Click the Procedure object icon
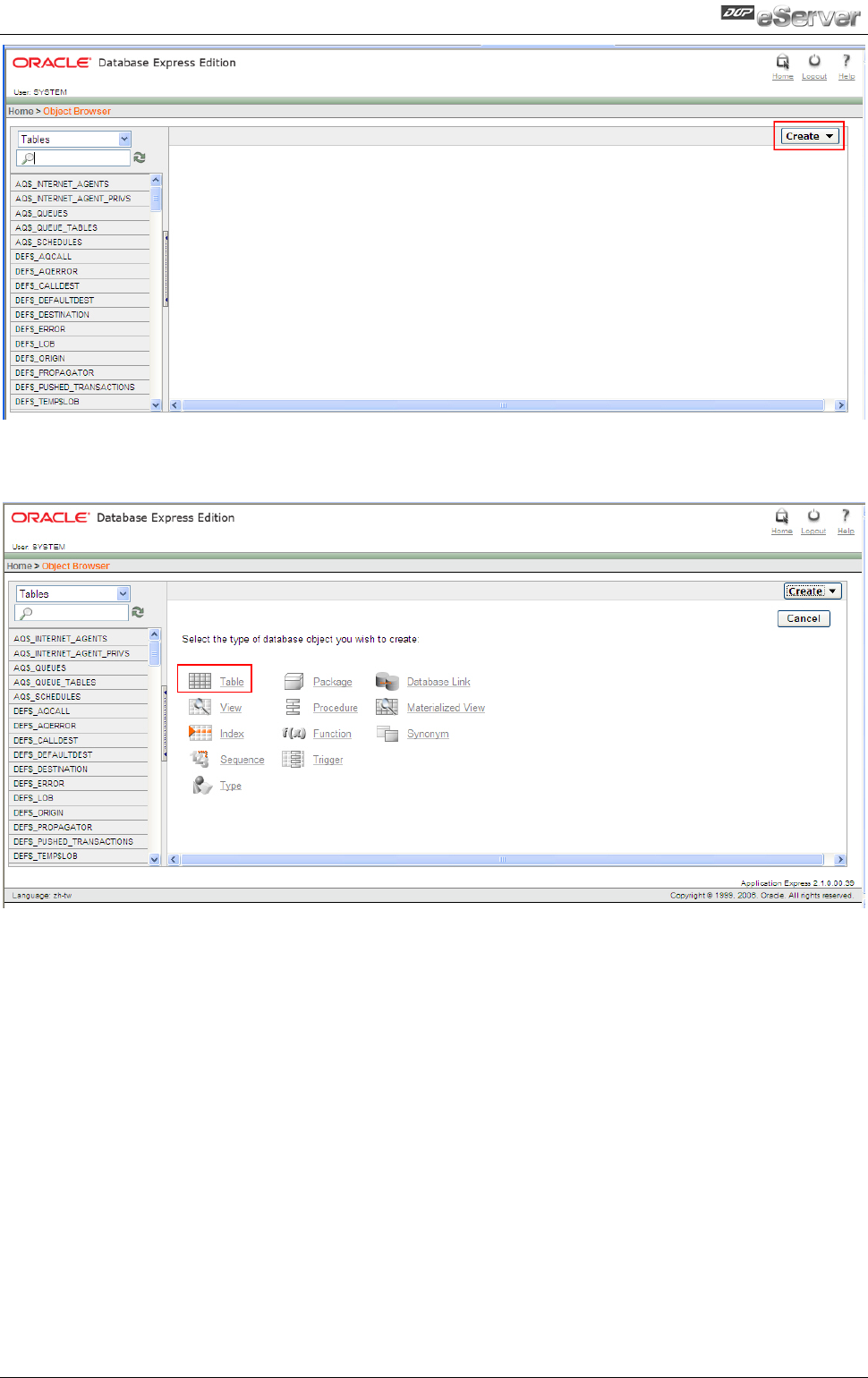The image size is (868, 1378). 293,707
